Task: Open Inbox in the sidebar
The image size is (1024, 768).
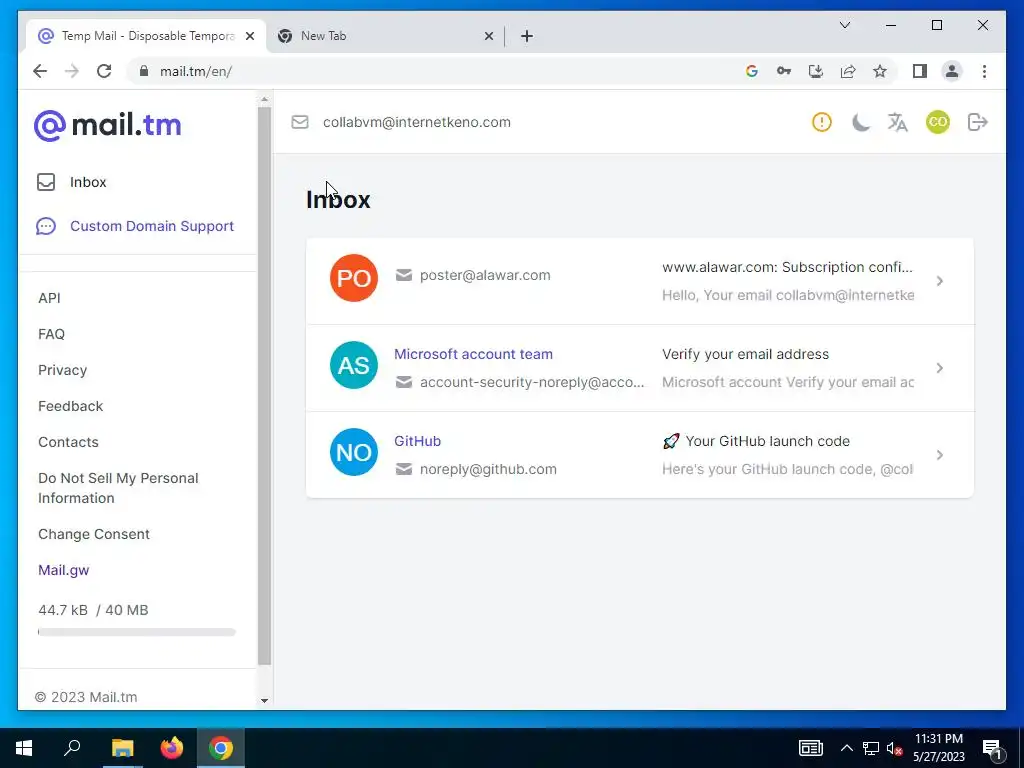Action: [x=72, y=182]
